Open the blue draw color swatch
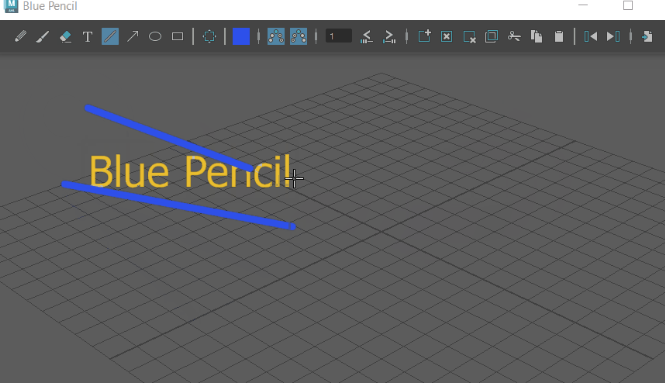665x383 pixels. click(241, 36)
